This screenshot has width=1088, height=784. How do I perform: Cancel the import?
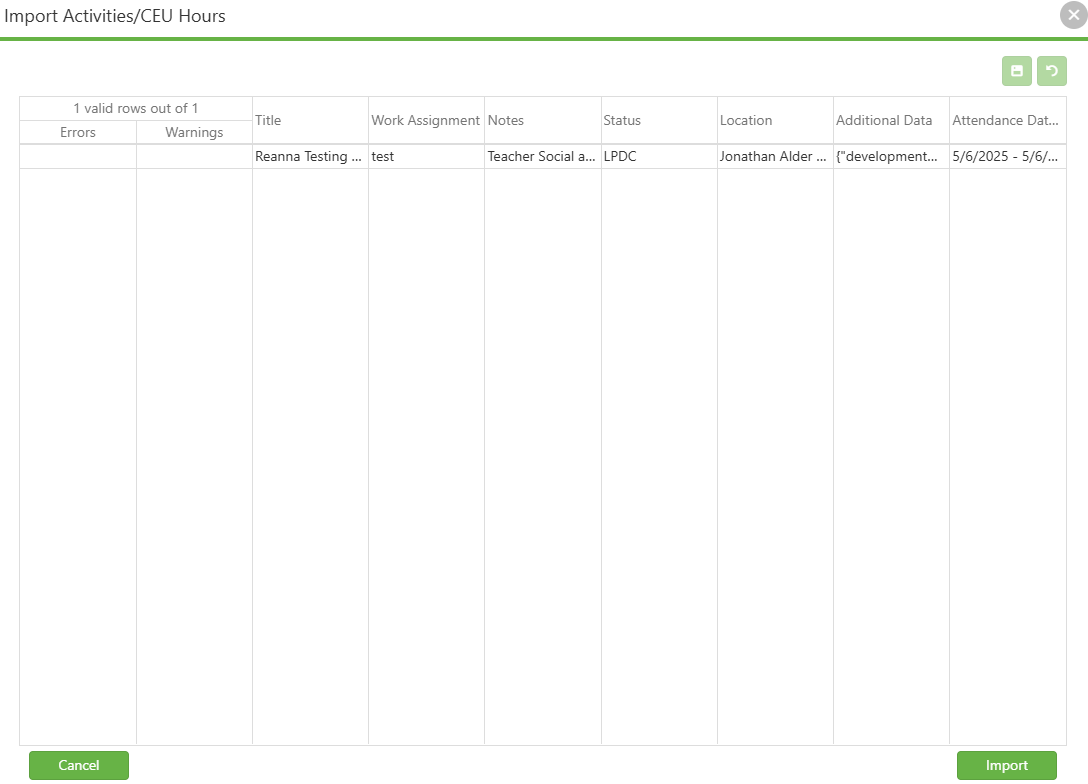tap(78, 765)
